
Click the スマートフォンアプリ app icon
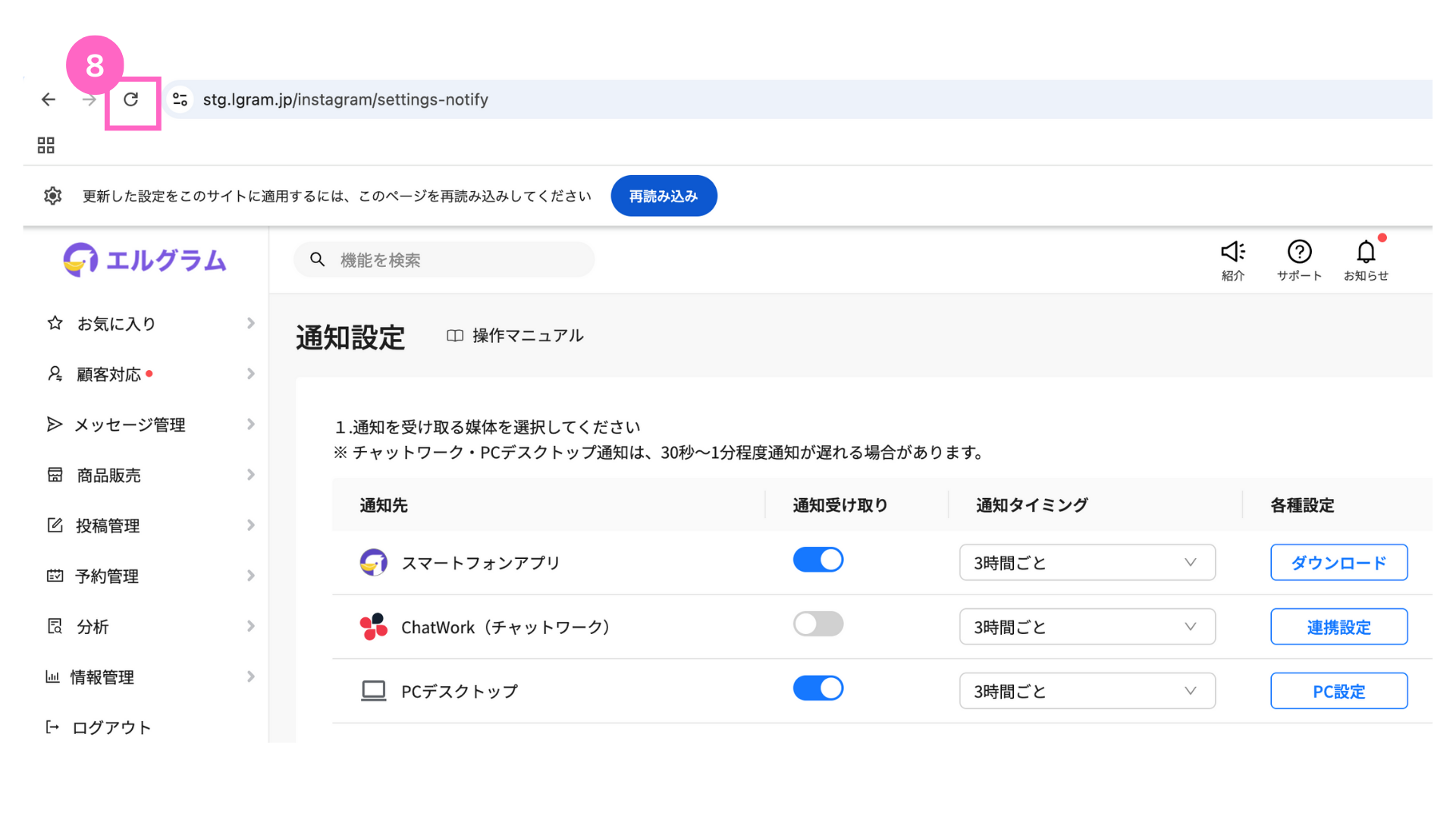pos(373,563)
